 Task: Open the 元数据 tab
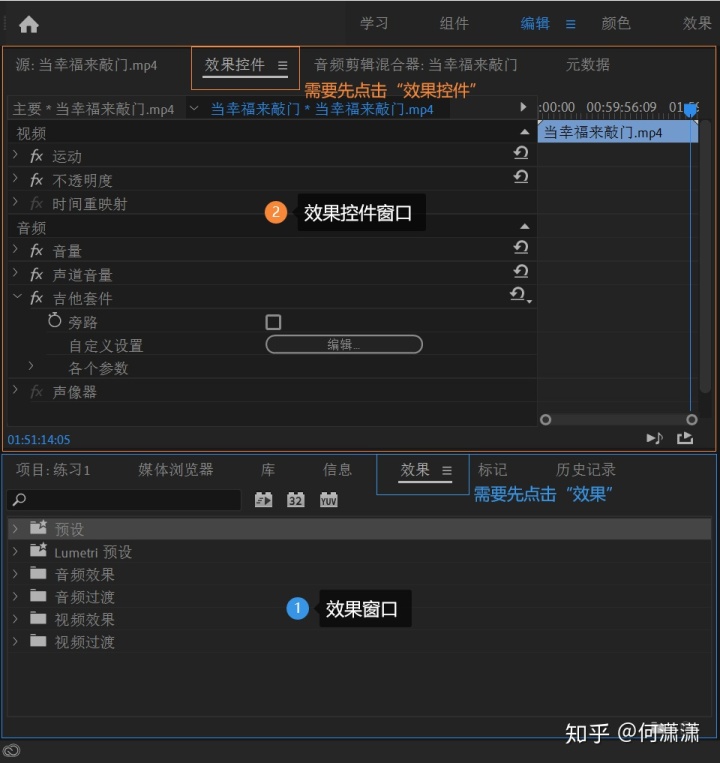[588, 65]
